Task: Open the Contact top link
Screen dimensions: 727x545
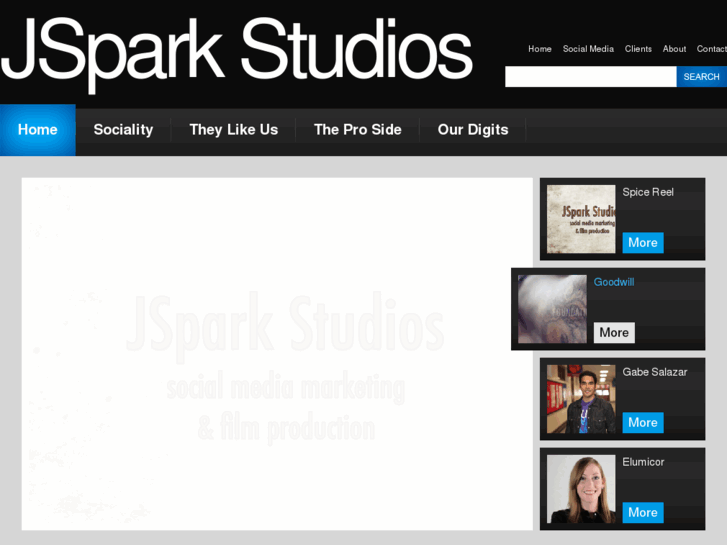Action: 712,49
